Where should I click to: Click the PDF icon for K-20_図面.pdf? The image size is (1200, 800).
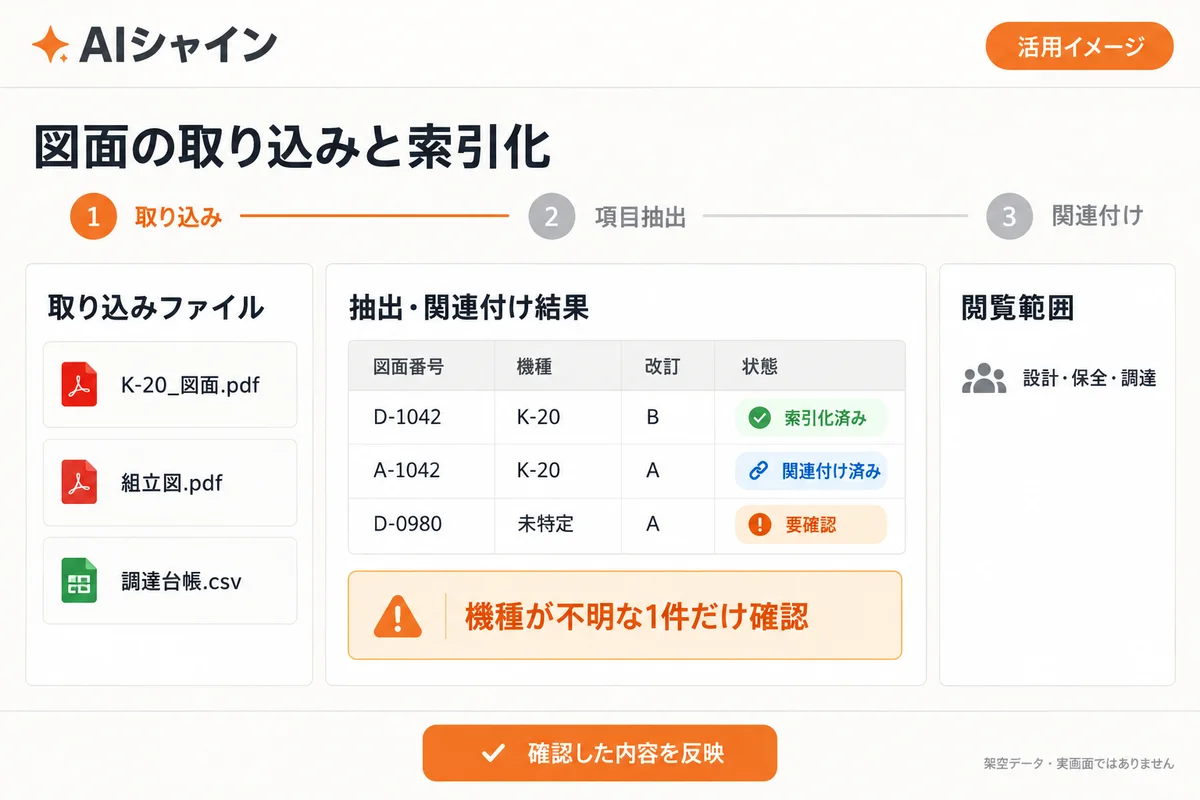[x=79, y=385]
